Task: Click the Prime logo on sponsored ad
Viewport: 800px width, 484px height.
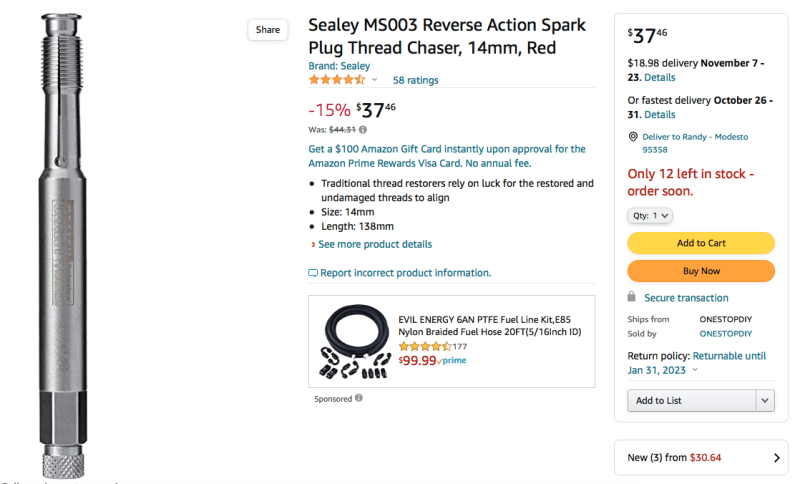Action: pos(454,361)
